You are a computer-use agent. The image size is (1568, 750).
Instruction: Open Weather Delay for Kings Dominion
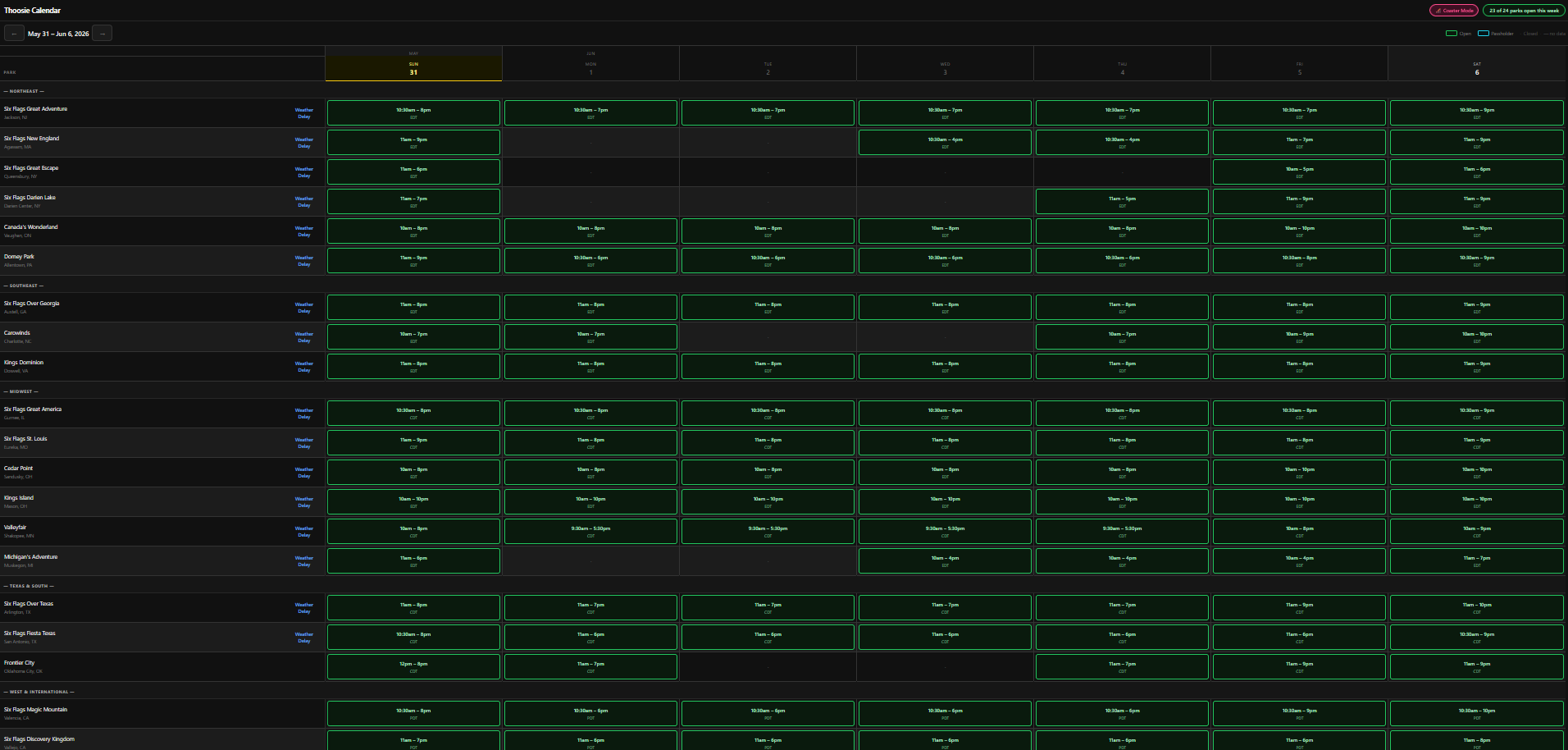click(304, 367)
